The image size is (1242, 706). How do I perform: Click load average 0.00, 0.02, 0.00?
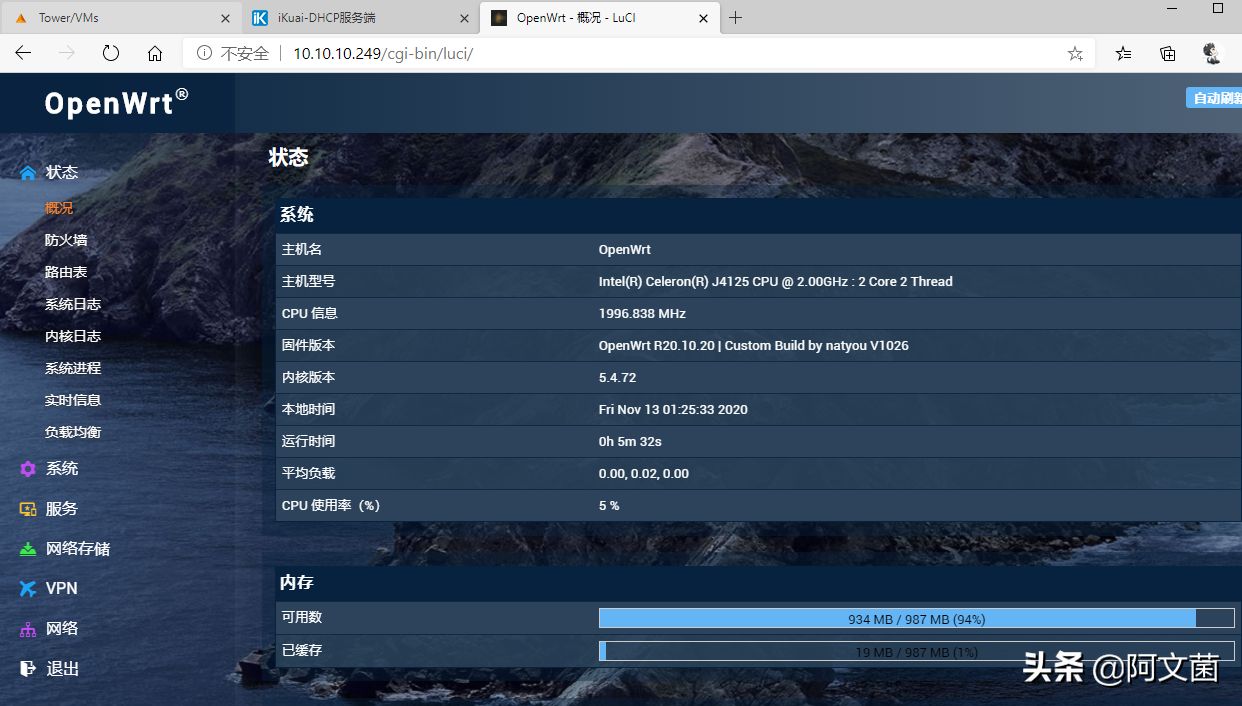click(644, 474)
